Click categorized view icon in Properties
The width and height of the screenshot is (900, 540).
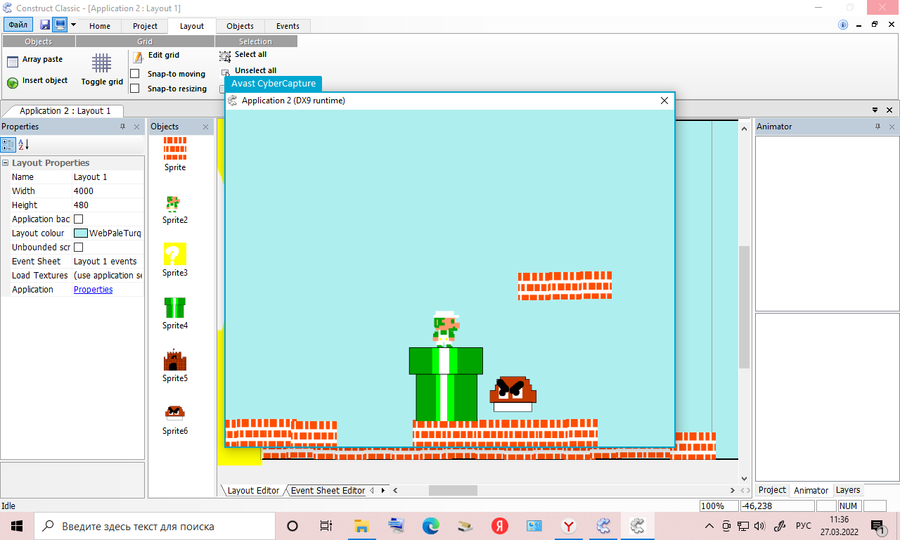coord(8,145)
